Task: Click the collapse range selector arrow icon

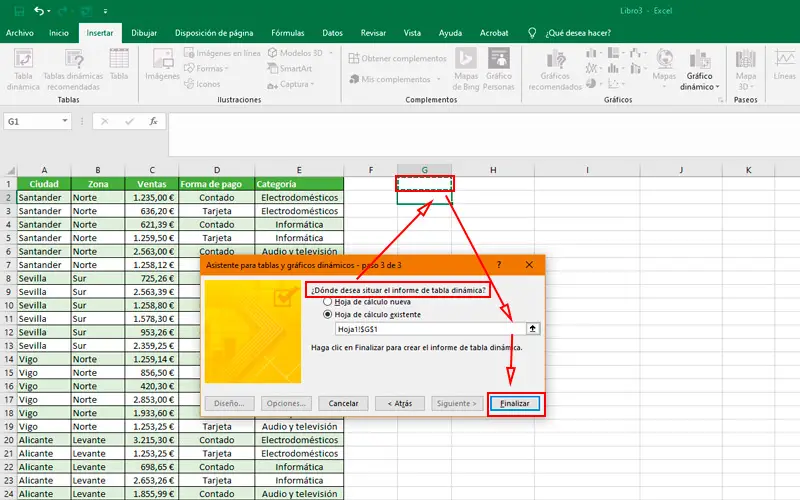Action: click(533, 328)
